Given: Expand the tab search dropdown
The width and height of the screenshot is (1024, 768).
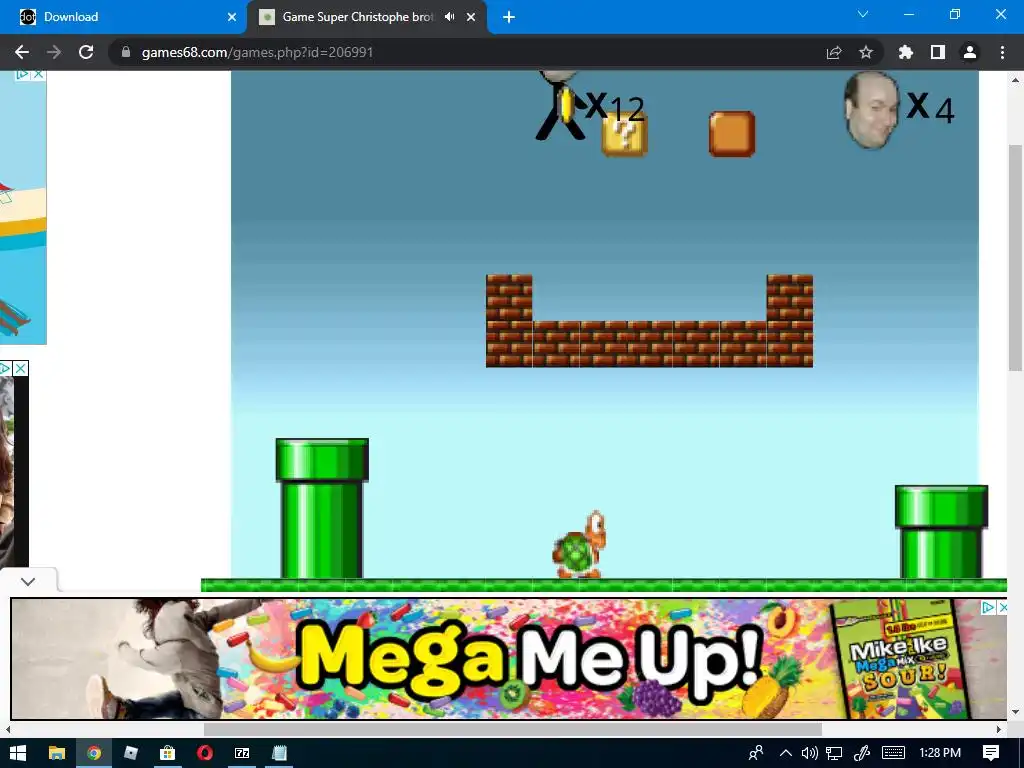Looking at the screenshot, I should coord(863,14).
